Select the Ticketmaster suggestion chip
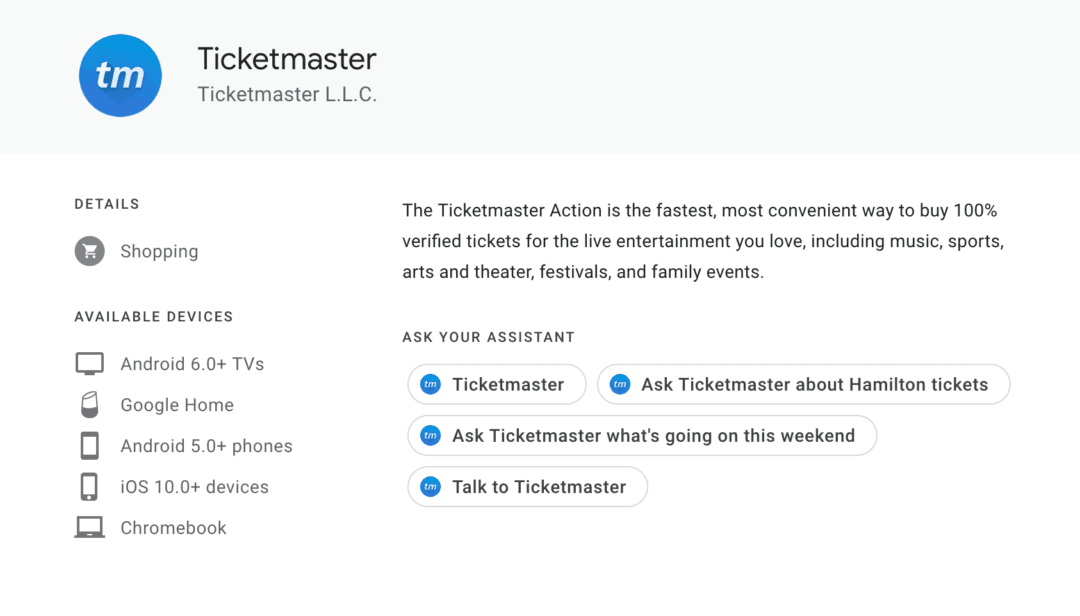The image size is (1080, 616). [497, 384]
